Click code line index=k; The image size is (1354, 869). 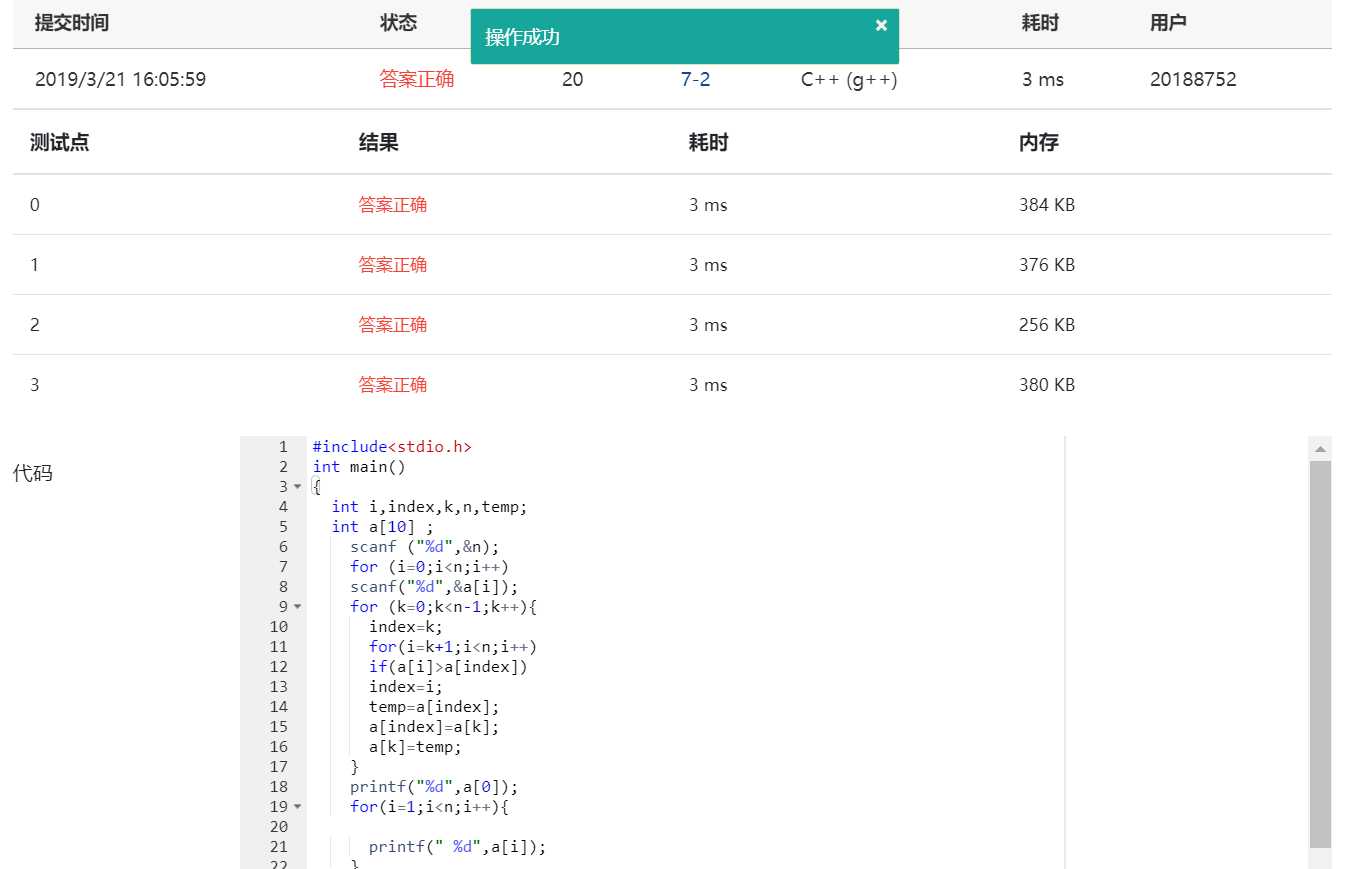(406, 627)
